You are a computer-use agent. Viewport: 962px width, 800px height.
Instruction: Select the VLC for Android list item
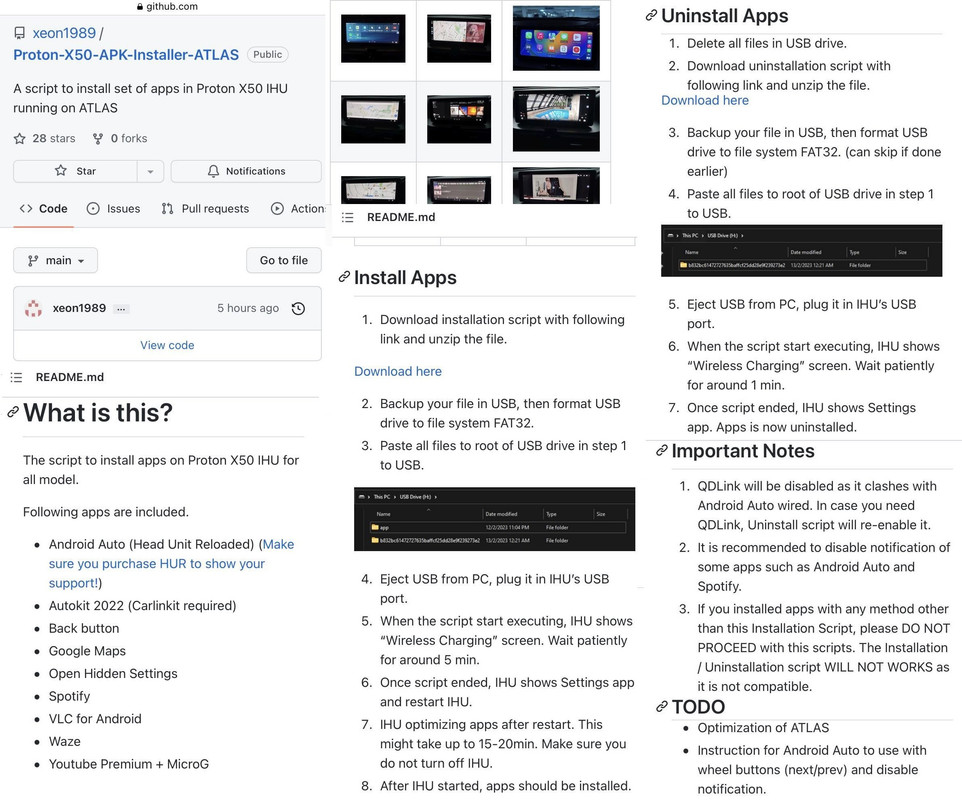(95, 719)
